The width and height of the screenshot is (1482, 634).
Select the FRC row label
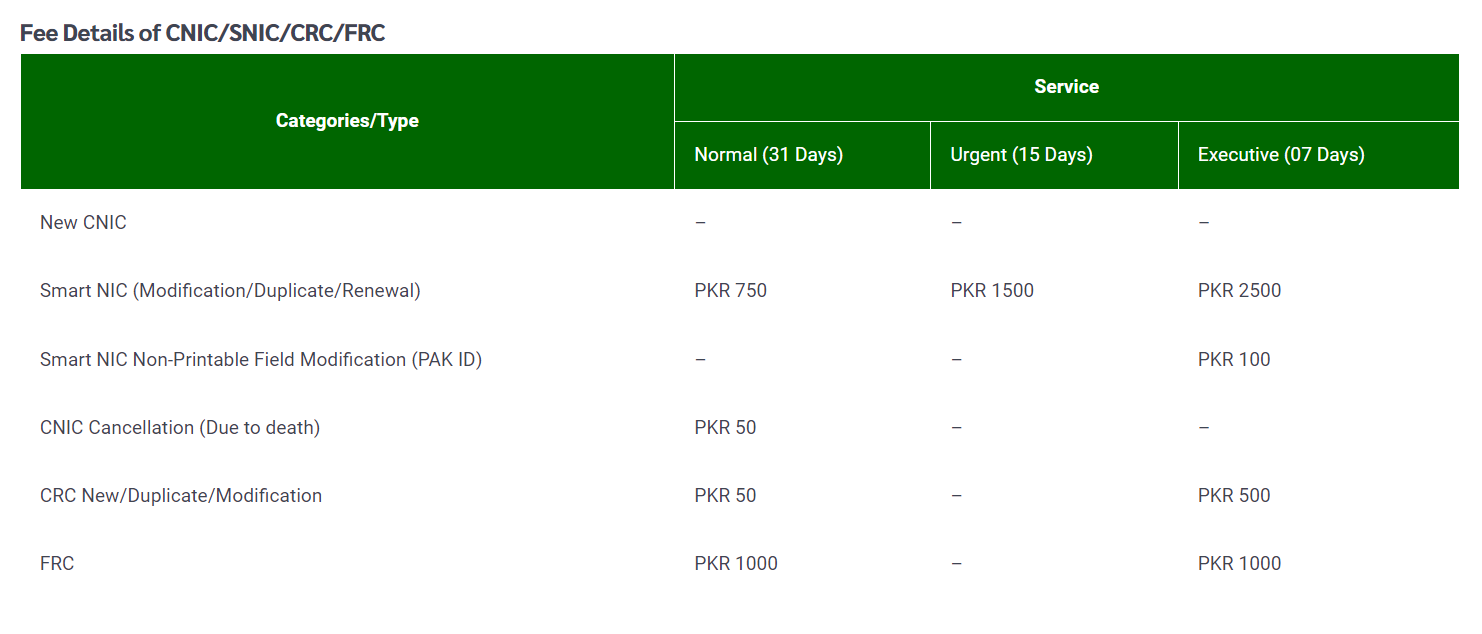(57, 564)
